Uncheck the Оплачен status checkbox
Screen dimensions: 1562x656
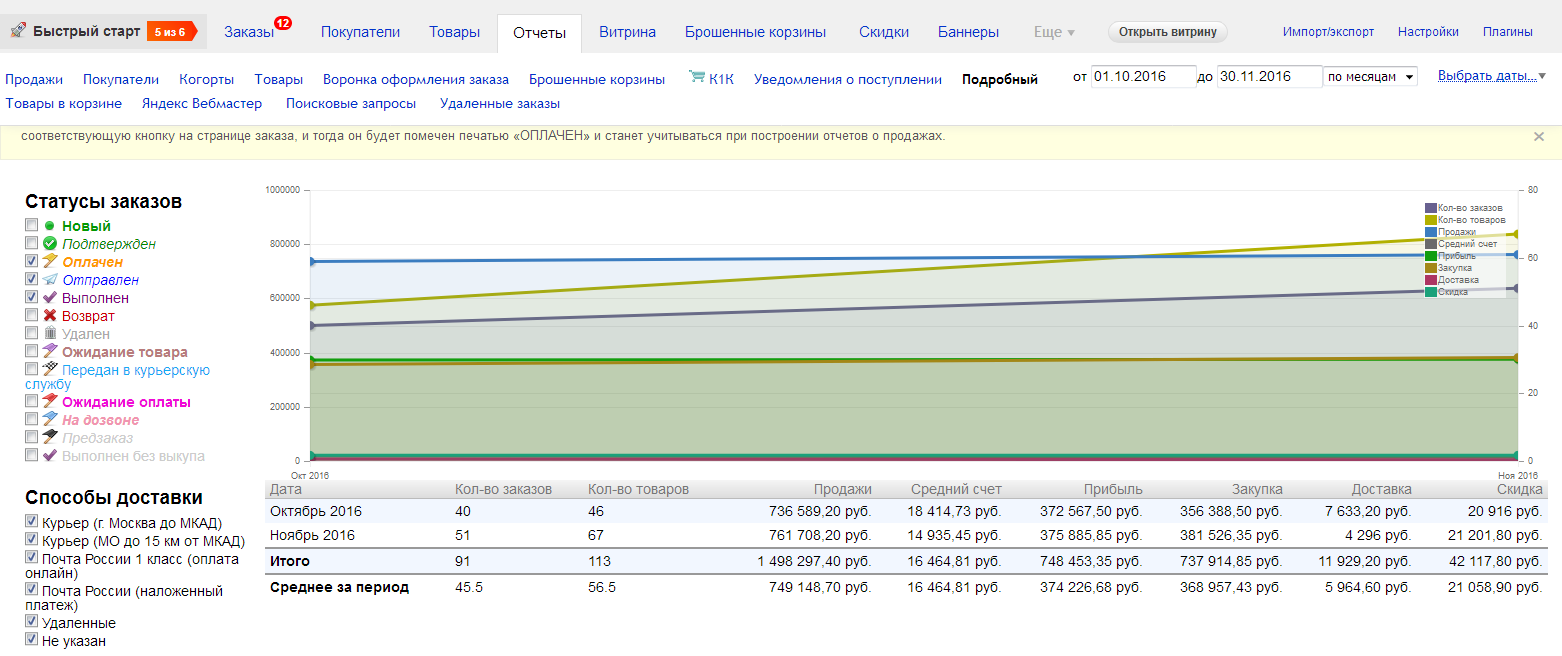(32, 262)
